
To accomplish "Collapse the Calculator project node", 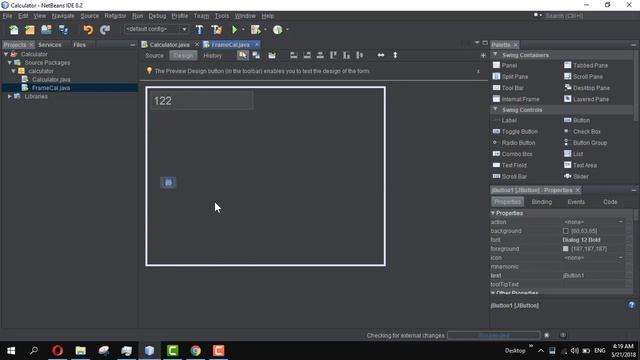I will point(6,54).
